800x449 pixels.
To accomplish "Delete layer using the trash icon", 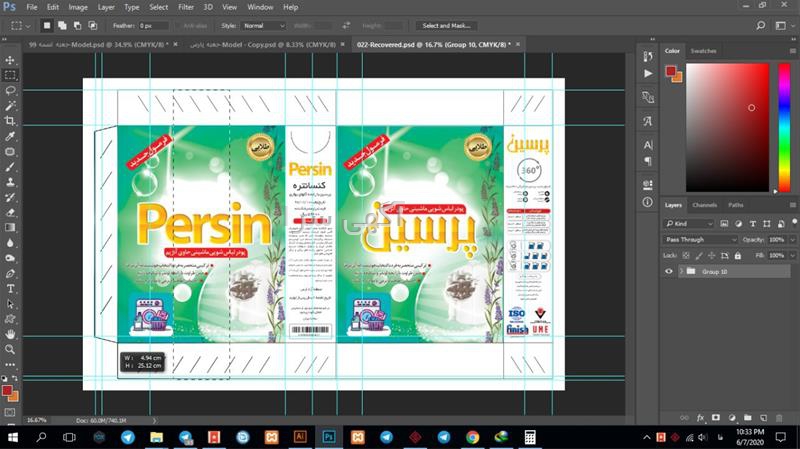I will click(x=779, y=417).
